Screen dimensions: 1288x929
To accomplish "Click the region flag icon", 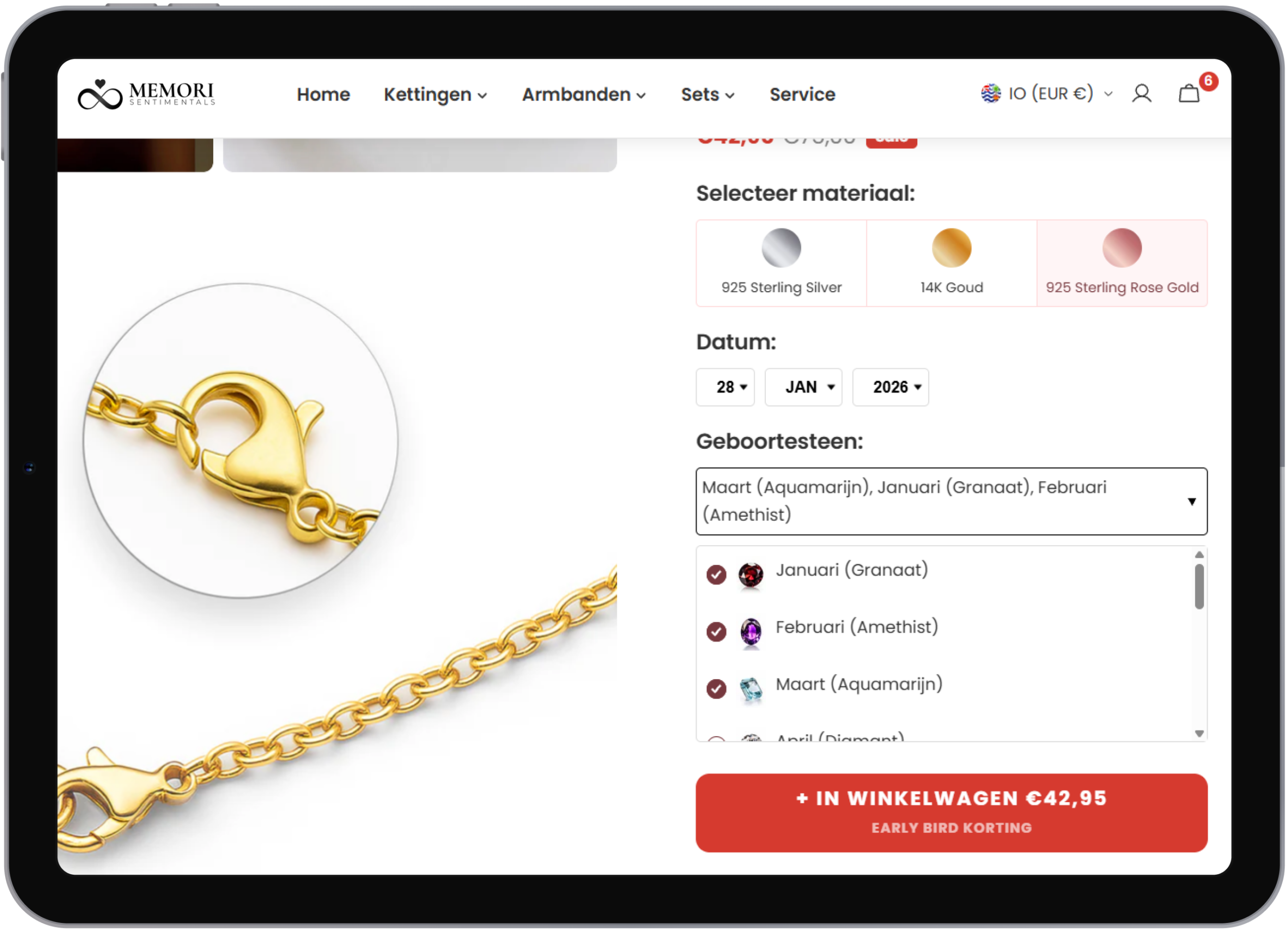I will coord(991,93).
